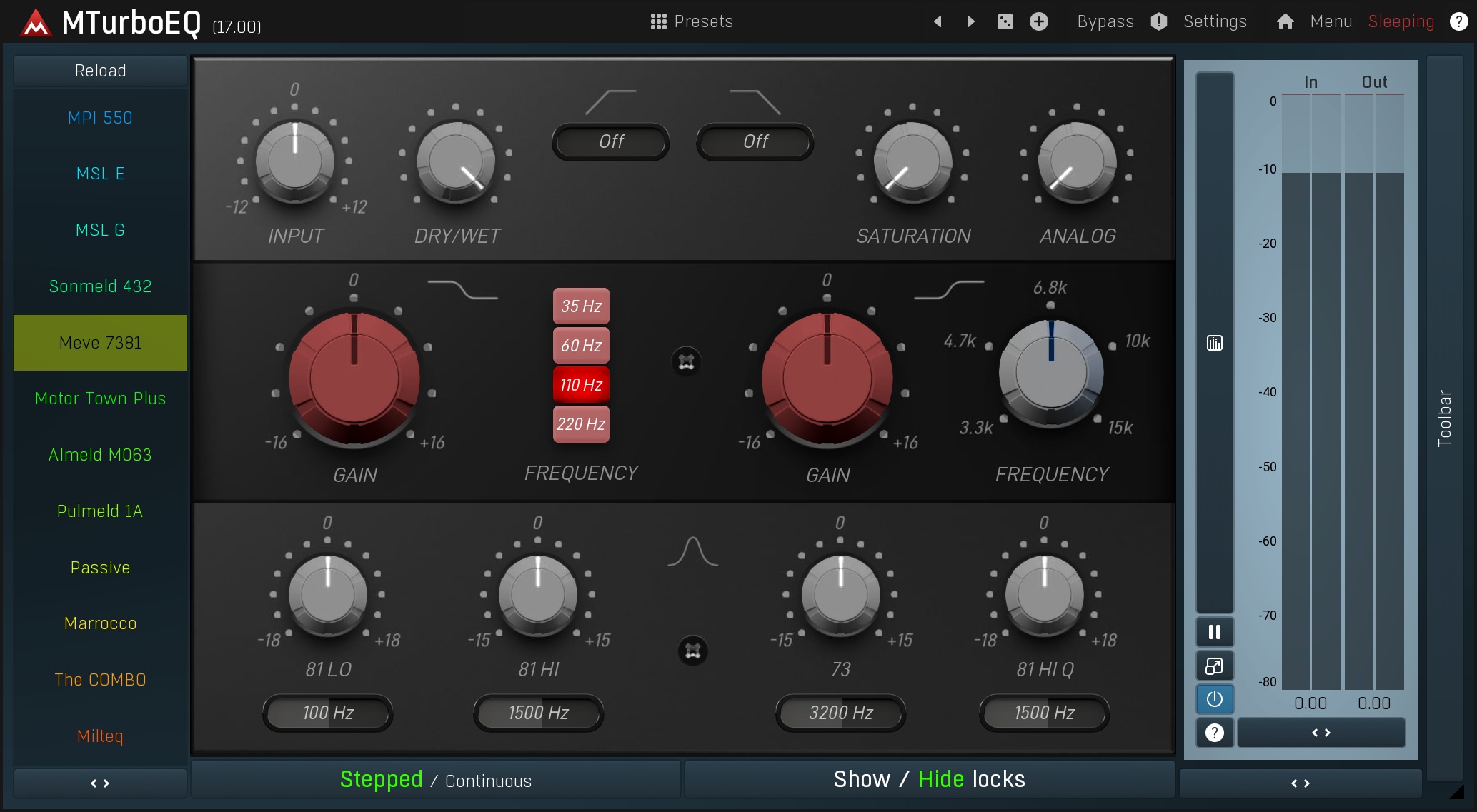Viewport: 1477px width, 812px height.
Task: Select the 35 Hz frequency button
Action: click(581, 306)
